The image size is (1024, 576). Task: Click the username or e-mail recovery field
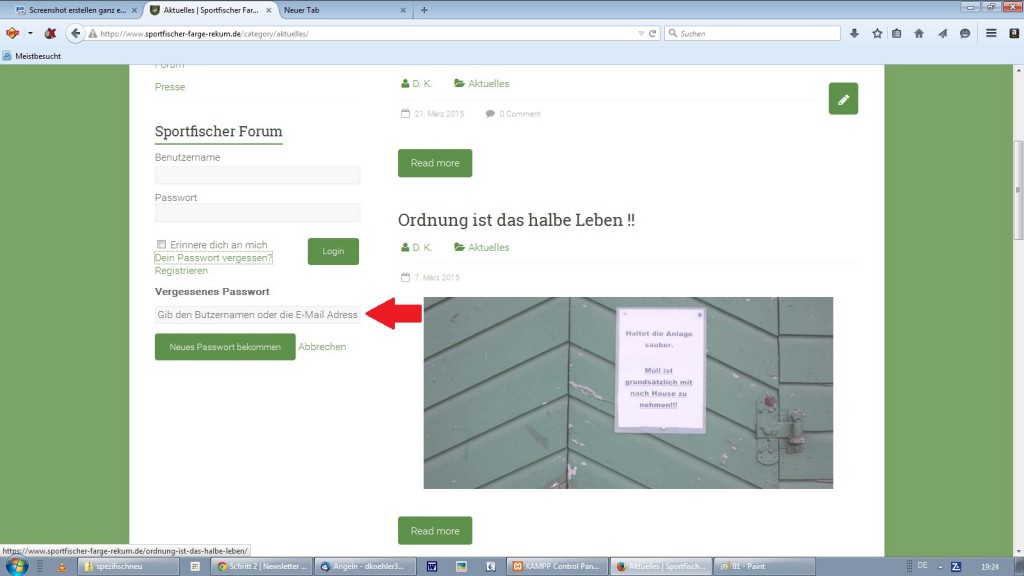[257, 315]
